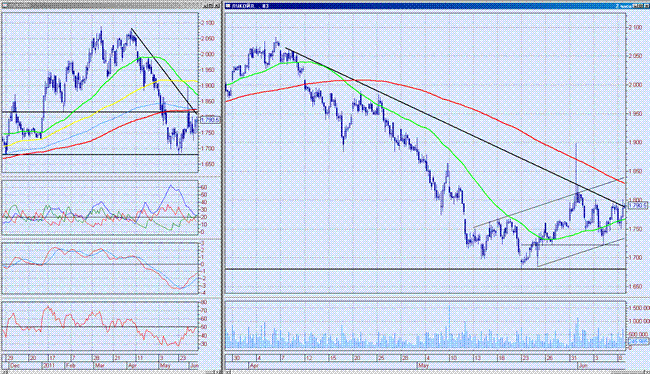The image size is (650, 374).
Task: Click right arrow of left chart scrollbar
Action: [x=218, y=372]
